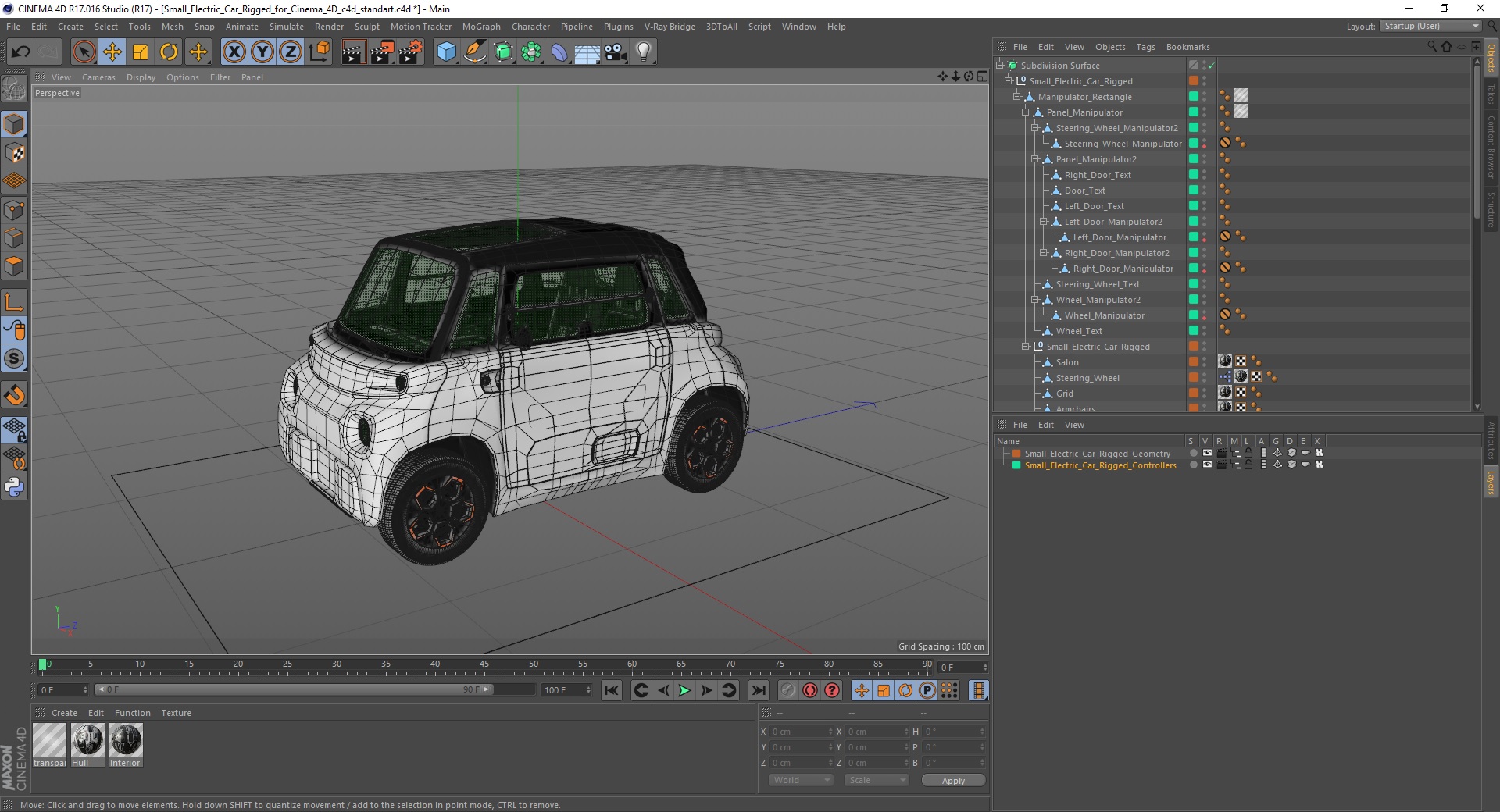Toggle visibility dots for Wheel_Text object
This screenshot has width=1500, height=812.
1204,331
